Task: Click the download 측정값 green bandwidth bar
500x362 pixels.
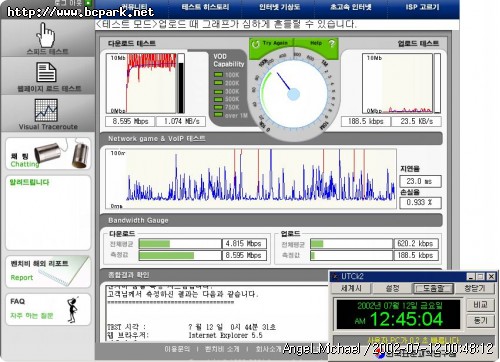Action: pyautogui.click(x=166, y=255)
